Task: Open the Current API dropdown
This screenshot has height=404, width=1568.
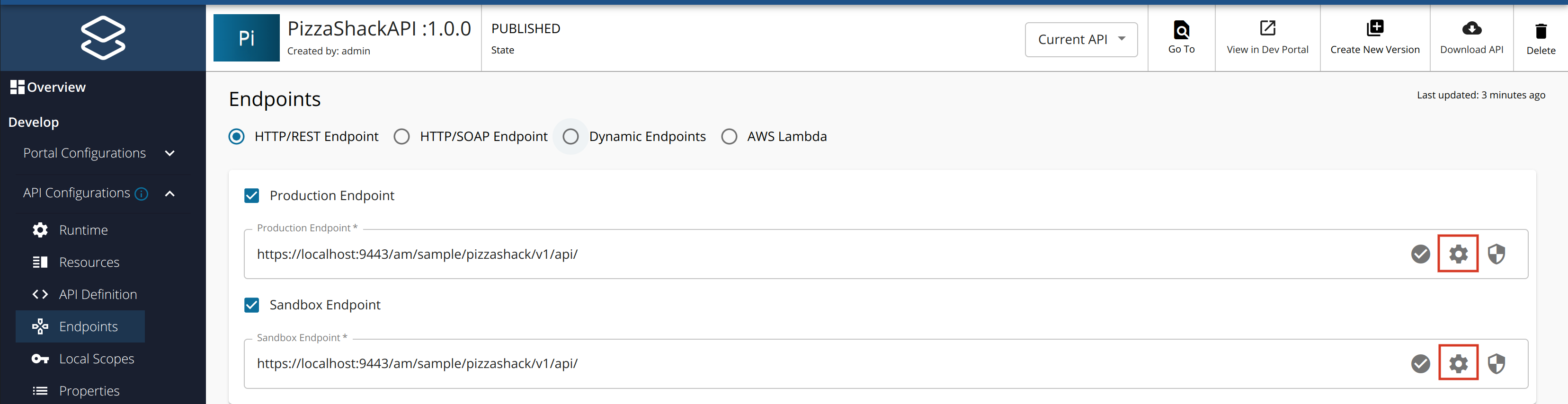Action: click(x=1080, y=40)
